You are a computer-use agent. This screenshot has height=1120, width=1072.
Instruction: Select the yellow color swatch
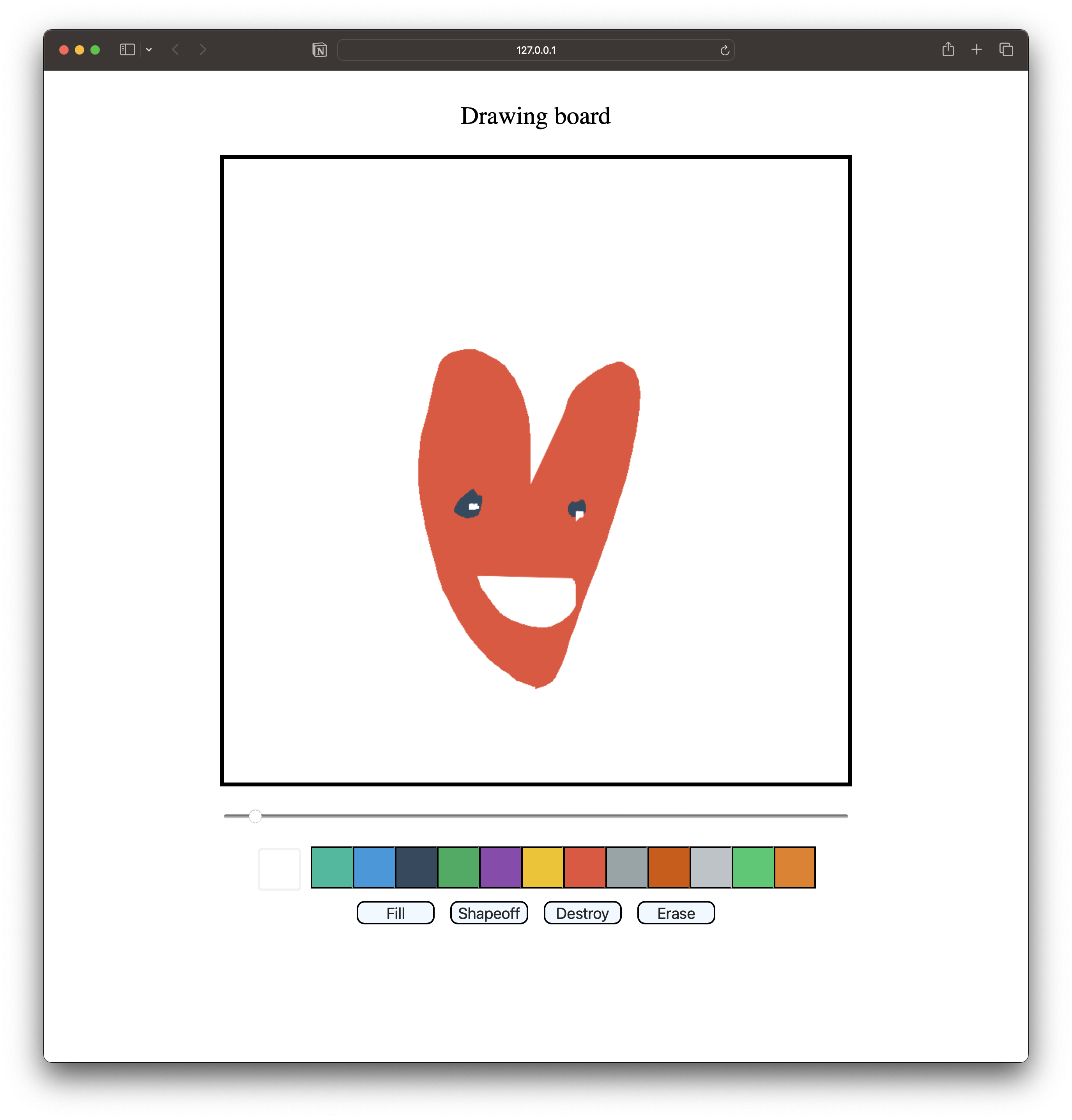[542, 867]
